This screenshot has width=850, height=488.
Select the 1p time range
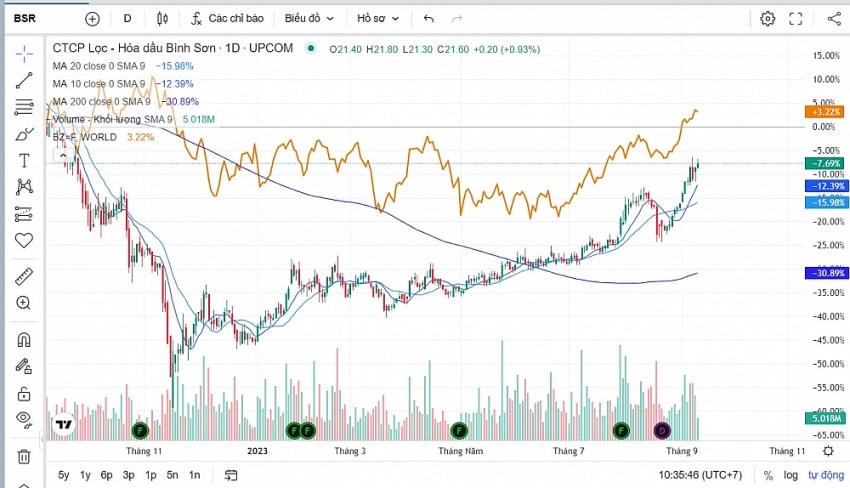[x=151, y=476]
